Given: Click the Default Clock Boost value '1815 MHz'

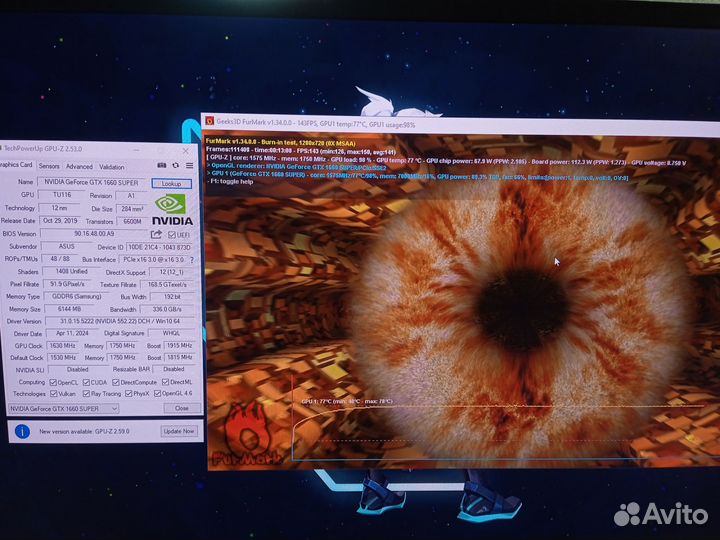Looking at the screenshot, I should pos(180,357).
